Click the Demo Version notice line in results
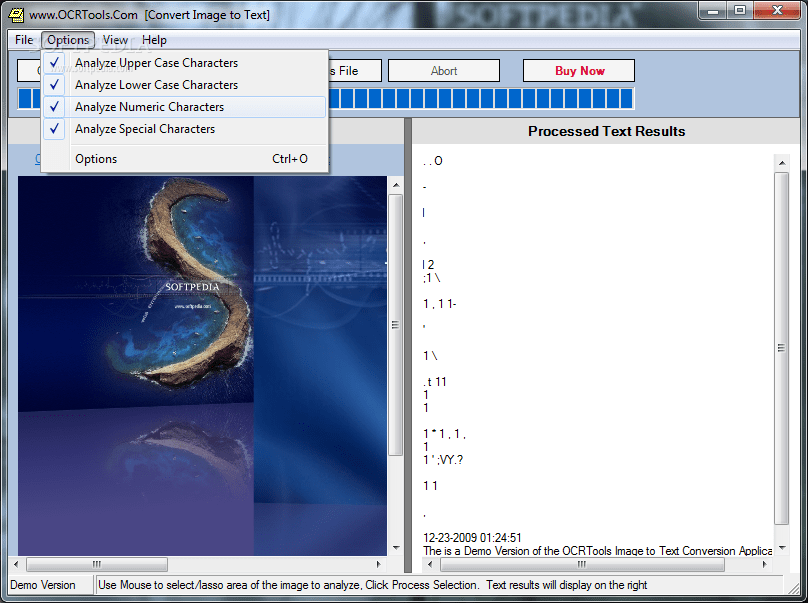This screenshot has width=808, height=603. click(598, 551)
